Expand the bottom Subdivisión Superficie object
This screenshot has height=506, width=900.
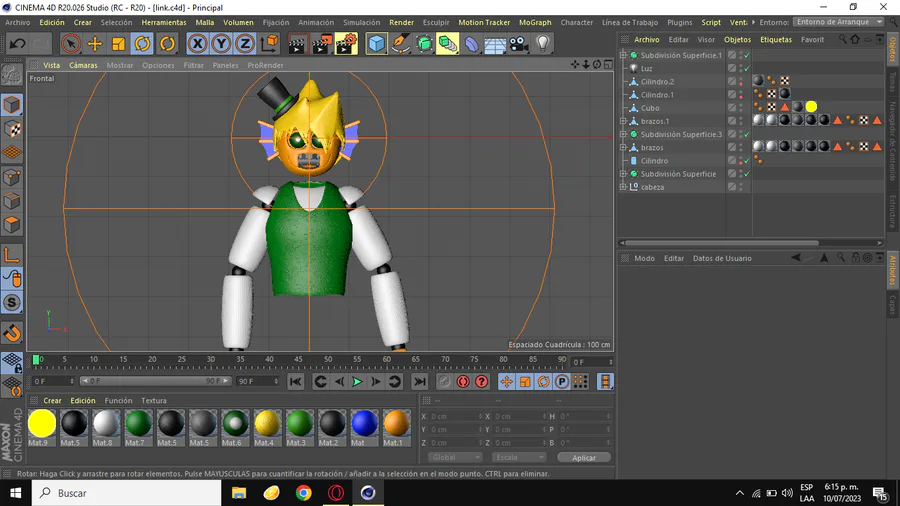click(623, 174)
